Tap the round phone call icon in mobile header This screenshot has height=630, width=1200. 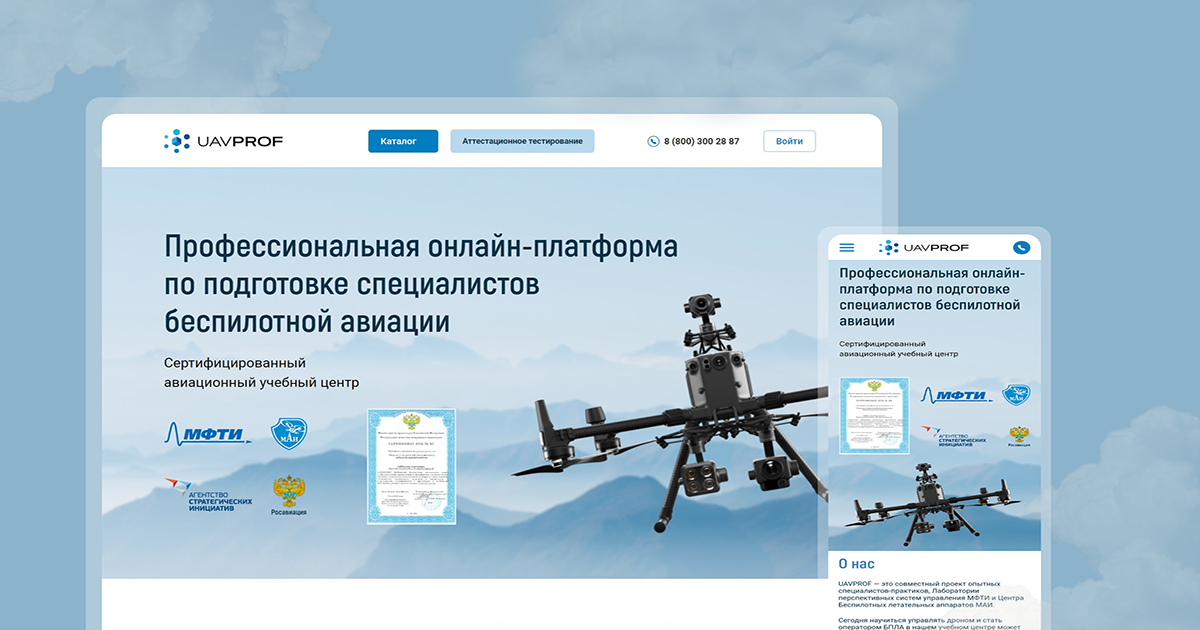1021,247
